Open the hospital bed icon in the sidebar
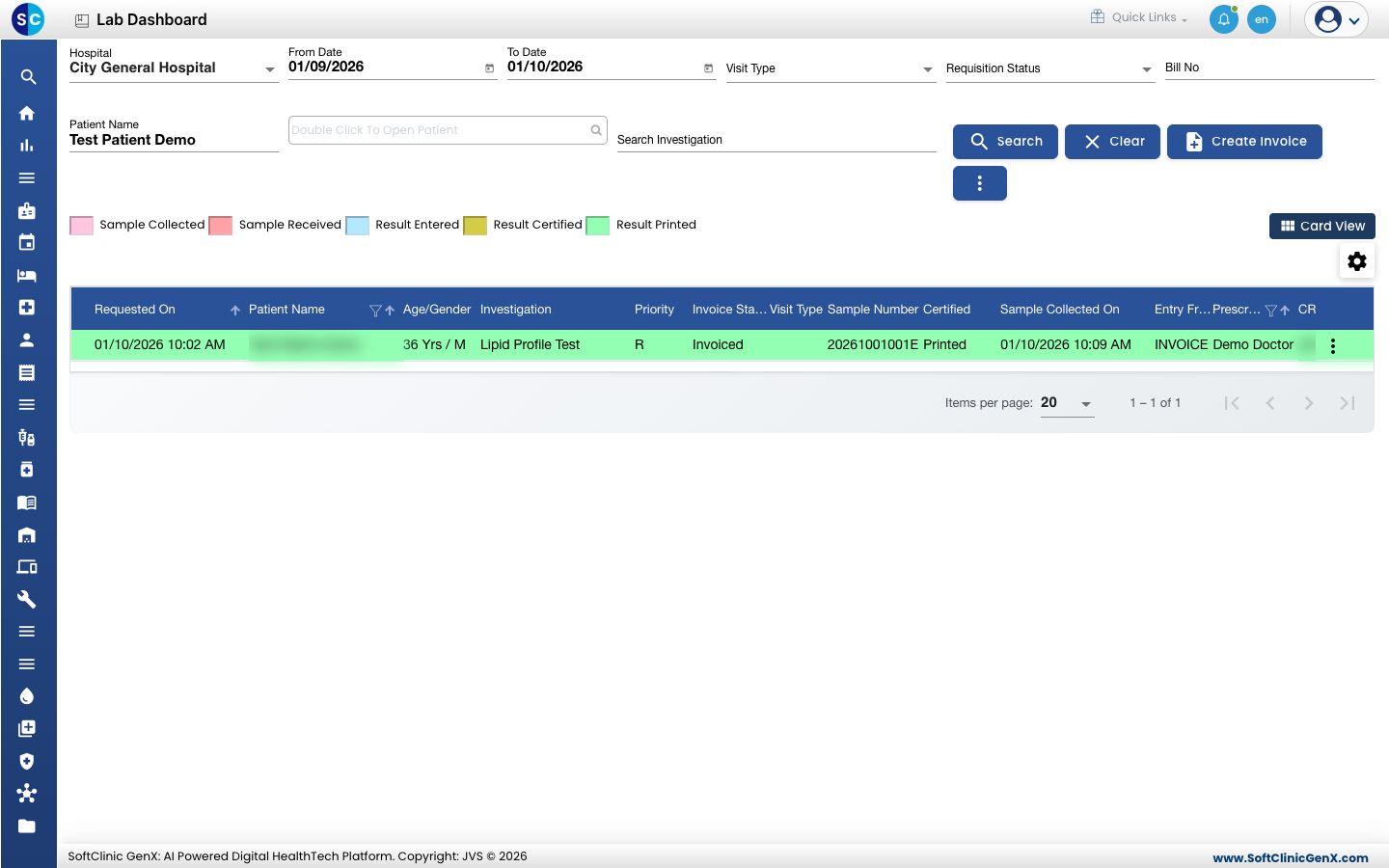Screen dimensions: 1389x868 [27, 275]
